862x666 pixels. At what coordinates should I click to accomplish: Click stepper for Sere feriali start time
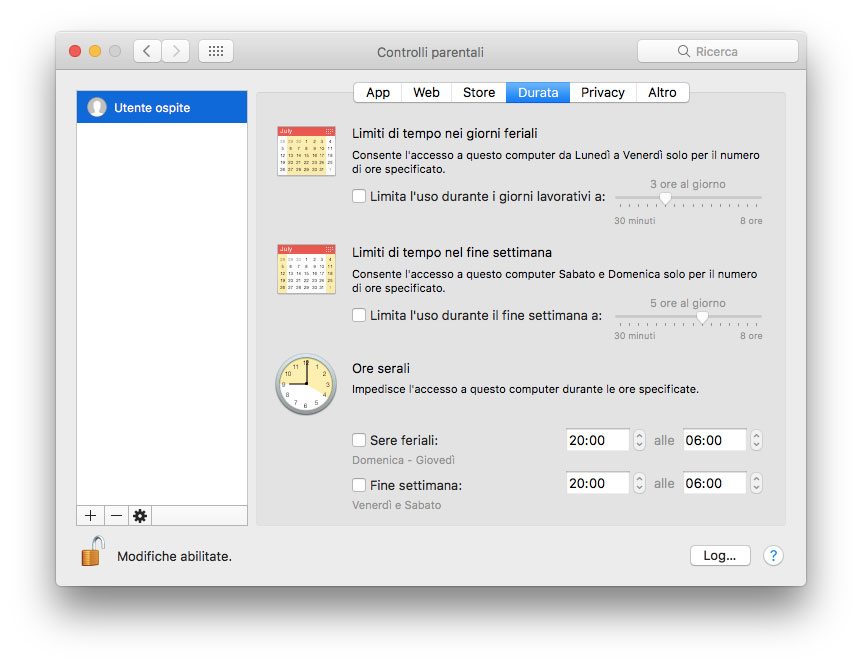pyautogui.click(x=639, y=440)
